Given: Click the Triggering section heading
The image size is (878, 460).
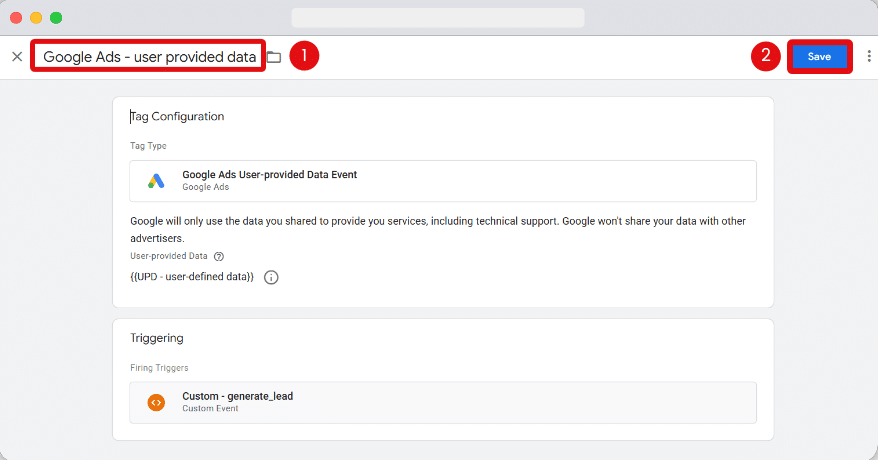Looking at the screenshot, I should pyautogui.click(x=157, y=338).
